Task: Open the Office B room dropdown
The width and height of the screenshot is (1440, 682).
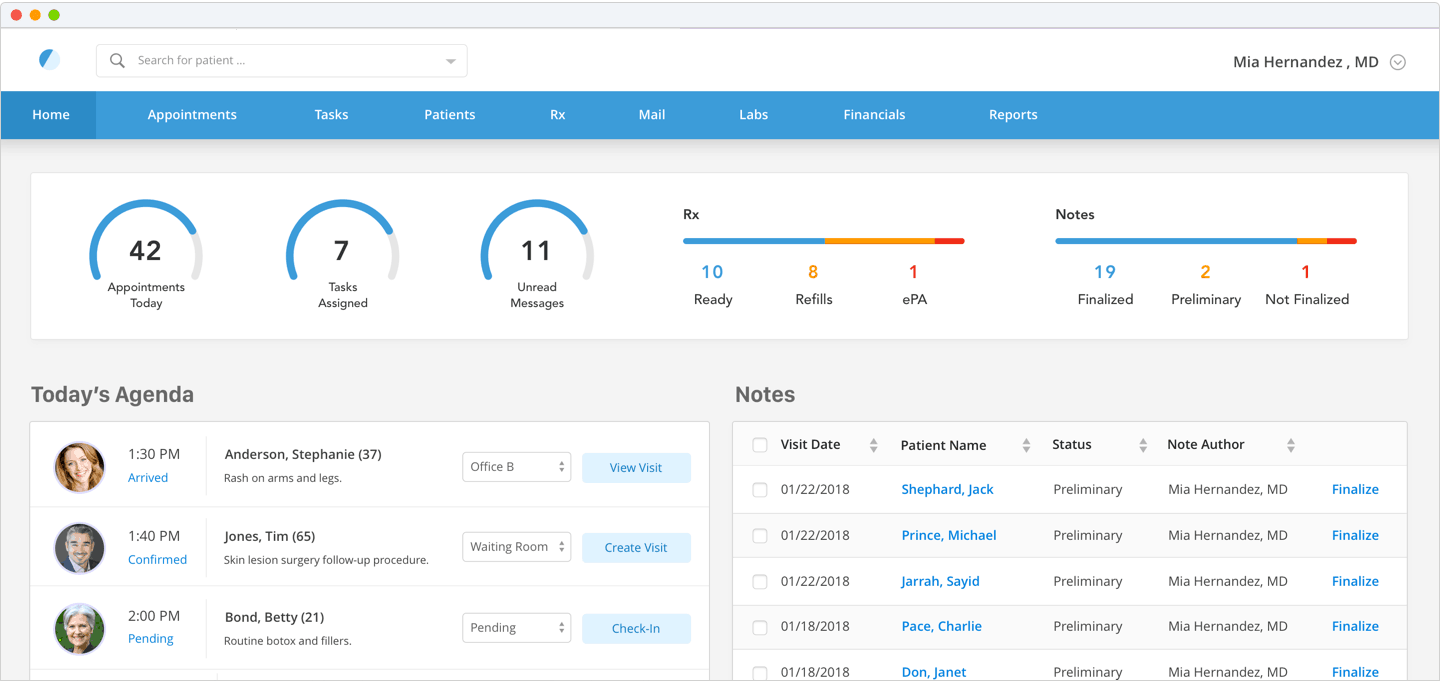Action: (x=516, y=467)
